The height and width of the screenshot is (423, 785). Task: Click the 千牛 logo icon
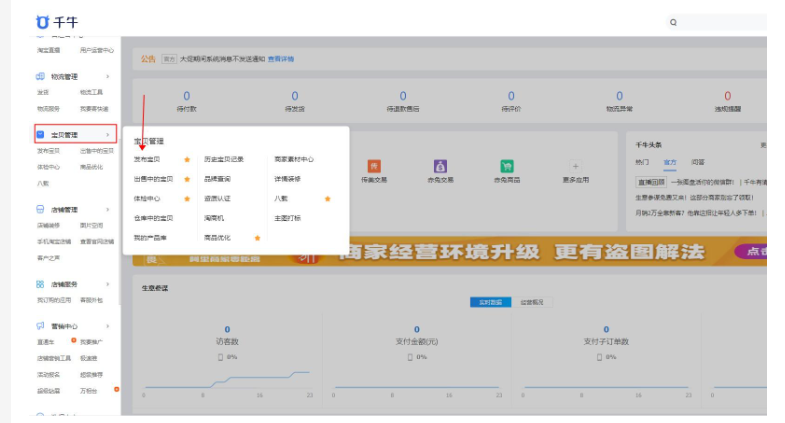click(43, 22)
